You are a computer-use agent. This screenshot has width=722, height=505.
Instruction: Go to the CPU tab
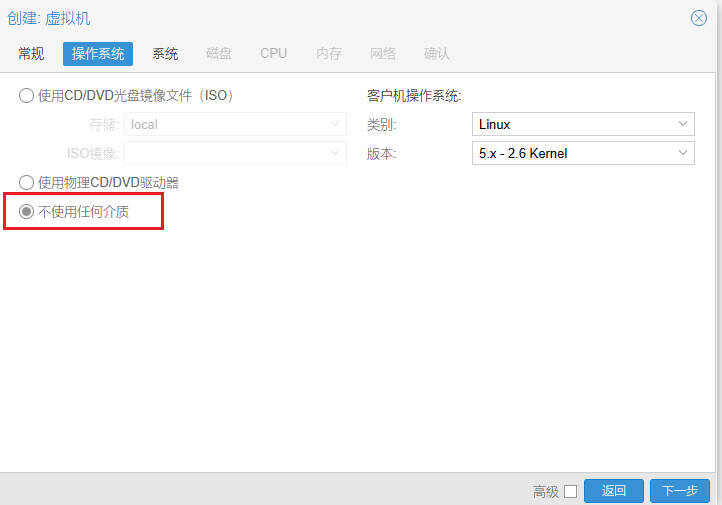coord(274,54)
